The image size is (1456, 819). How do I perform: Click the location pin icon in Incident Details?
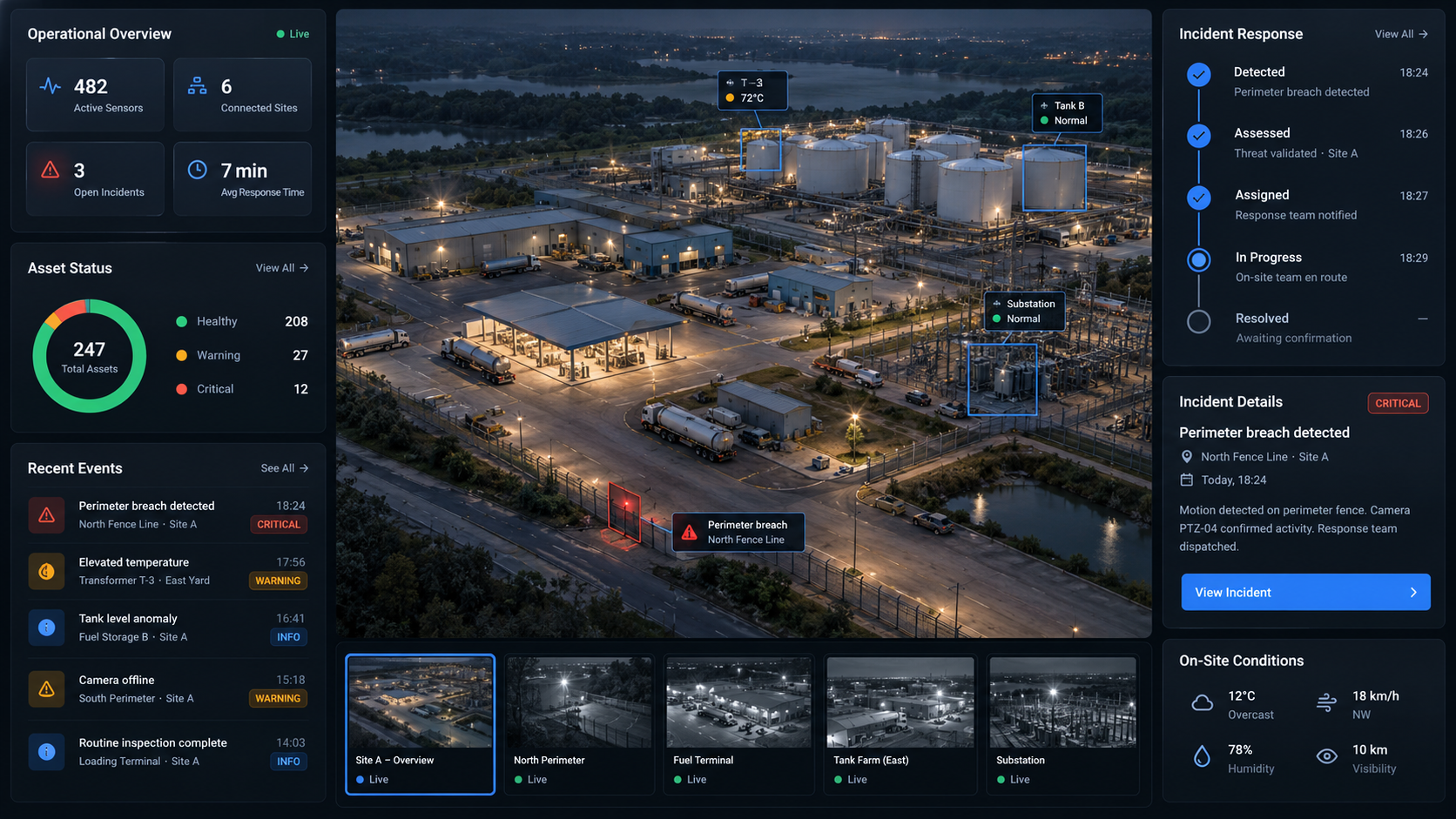click(1186, 457)
